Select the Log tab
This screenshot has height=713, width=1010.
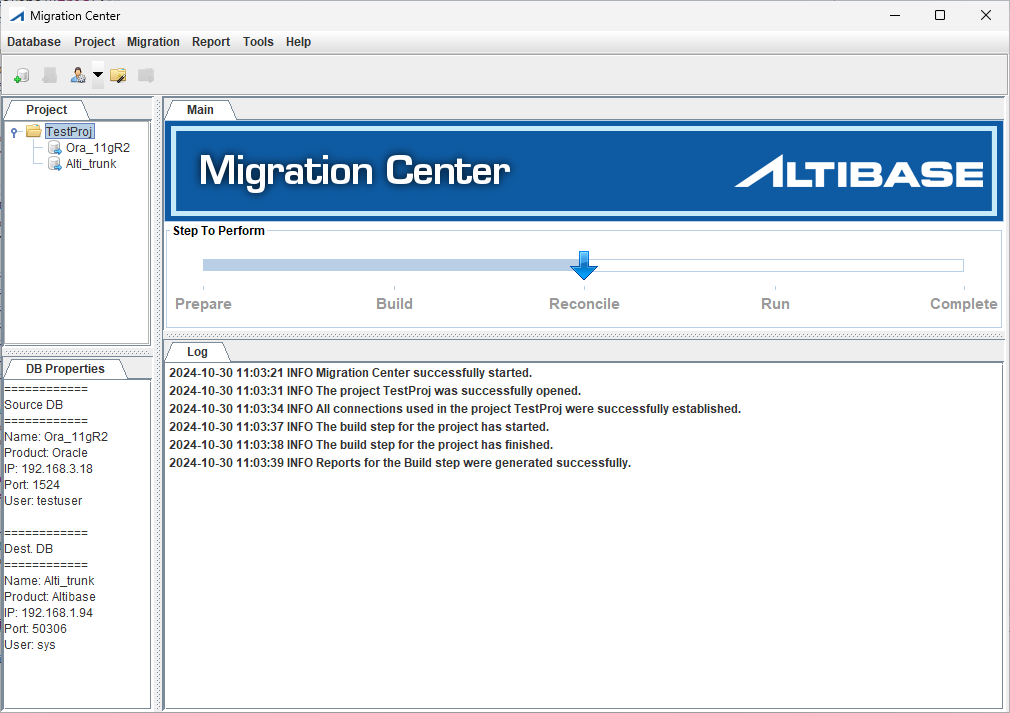pos(197,352)
